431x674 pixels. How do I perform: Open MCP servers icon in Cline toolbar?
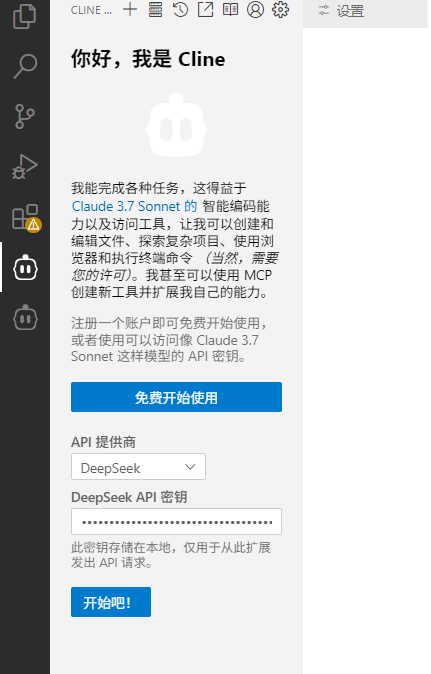click(x=155, y=9)
